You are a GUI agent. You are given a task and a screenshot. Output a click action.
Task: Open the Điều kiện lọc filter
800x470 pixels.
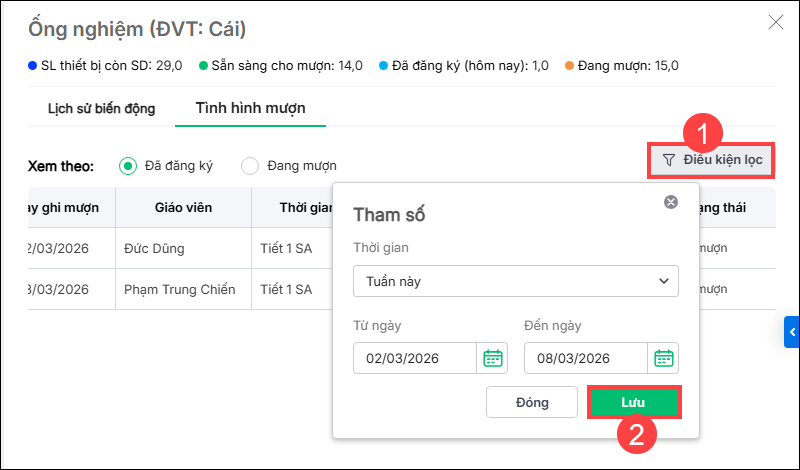tap(713, 159)
